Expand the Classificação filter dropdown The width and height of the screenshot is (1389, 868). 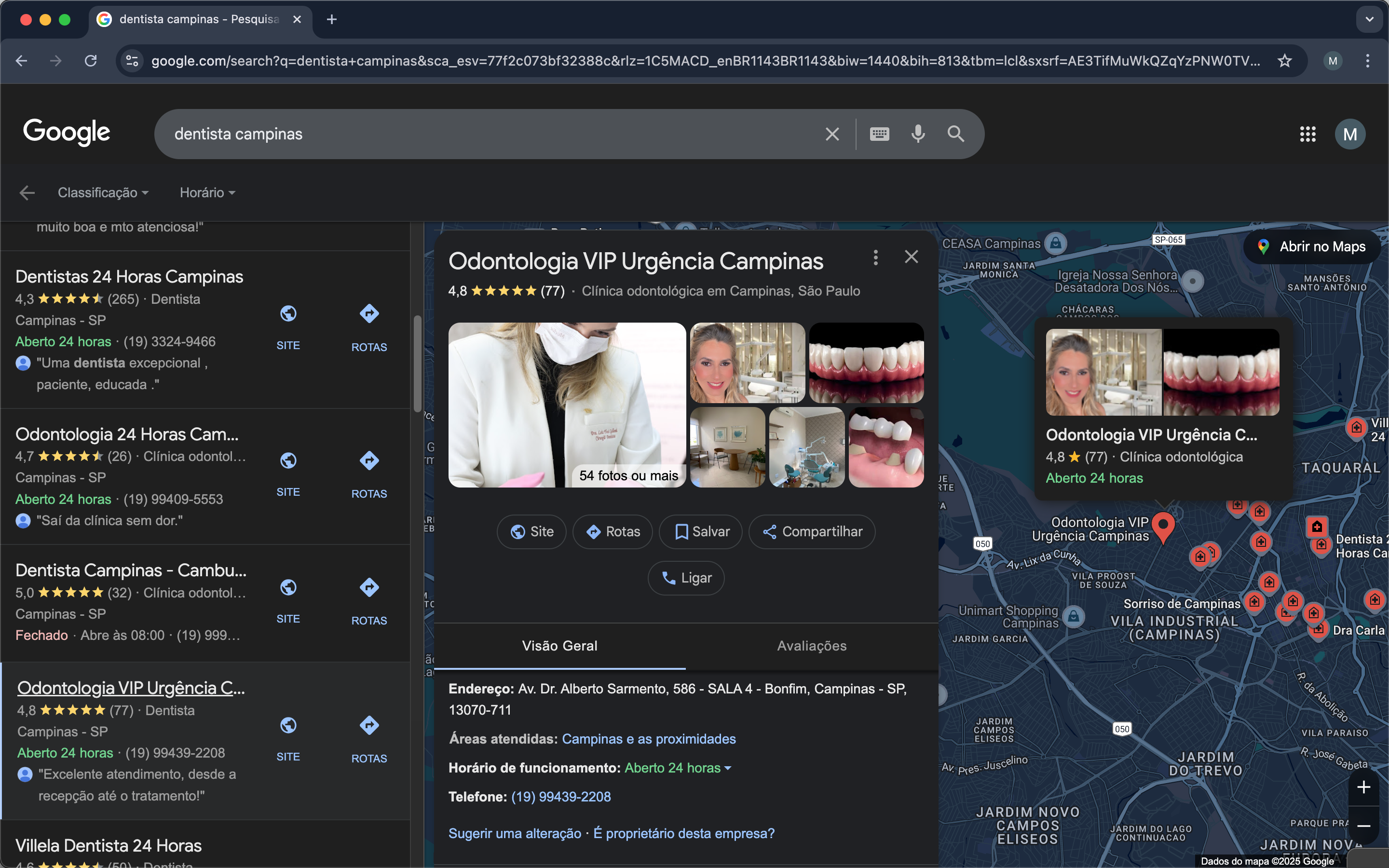point(103,193)
